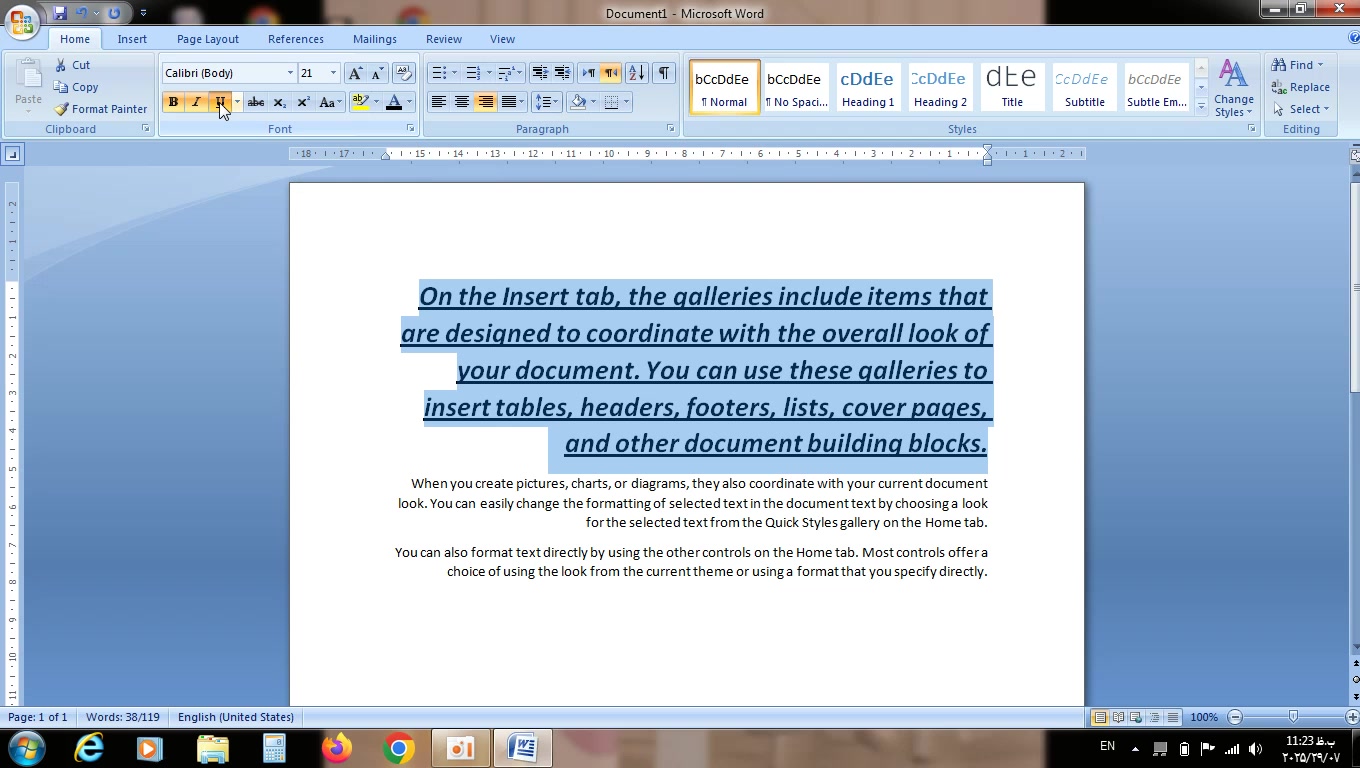Apply strikethrough to selected text
Screen dimensions: 1360x768
point(256,102)
